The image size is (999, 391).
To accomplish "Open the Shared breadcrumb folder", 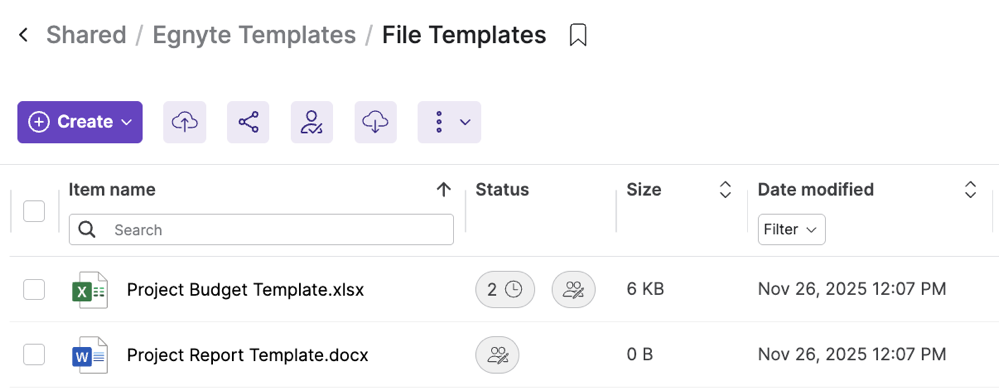I will (86, 35).
